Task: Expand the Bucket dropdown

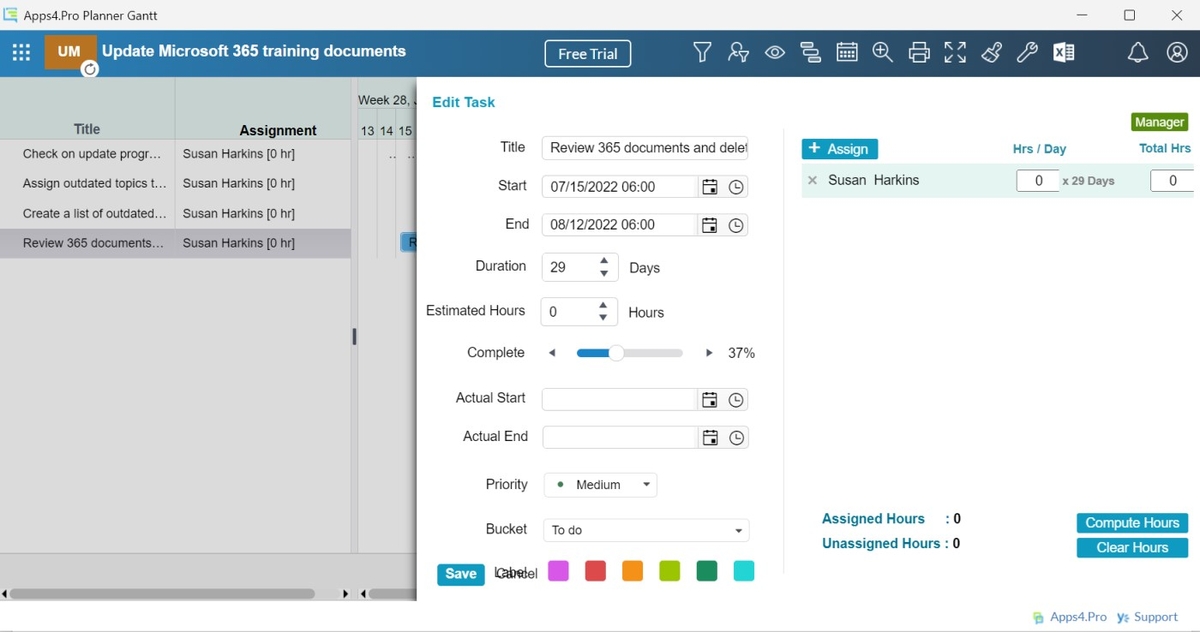Action: coord(740,530)
